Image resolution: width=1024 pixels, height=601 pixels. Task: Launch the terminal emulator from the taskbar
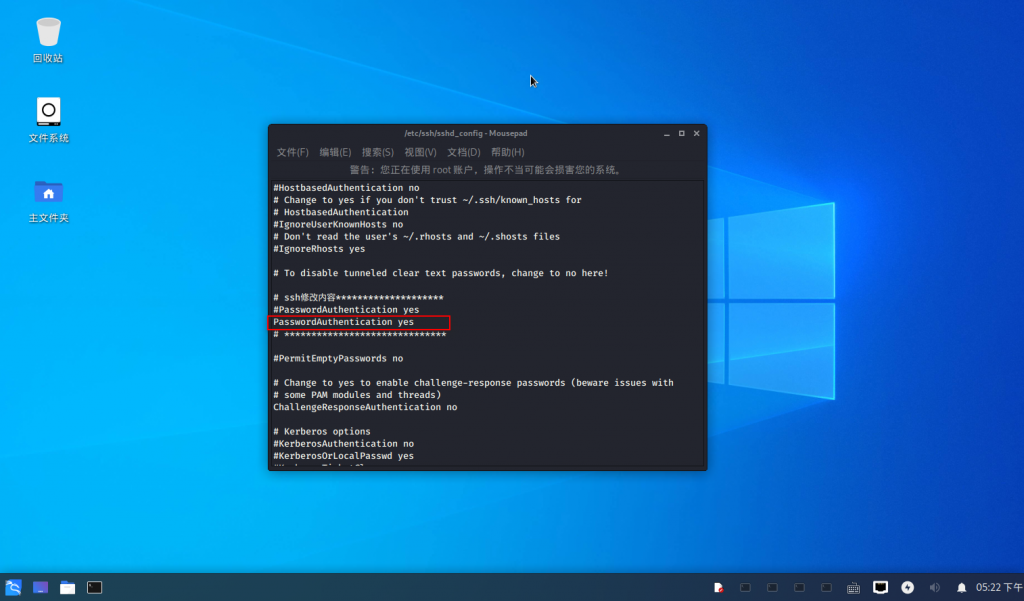(x=94, y=587)
